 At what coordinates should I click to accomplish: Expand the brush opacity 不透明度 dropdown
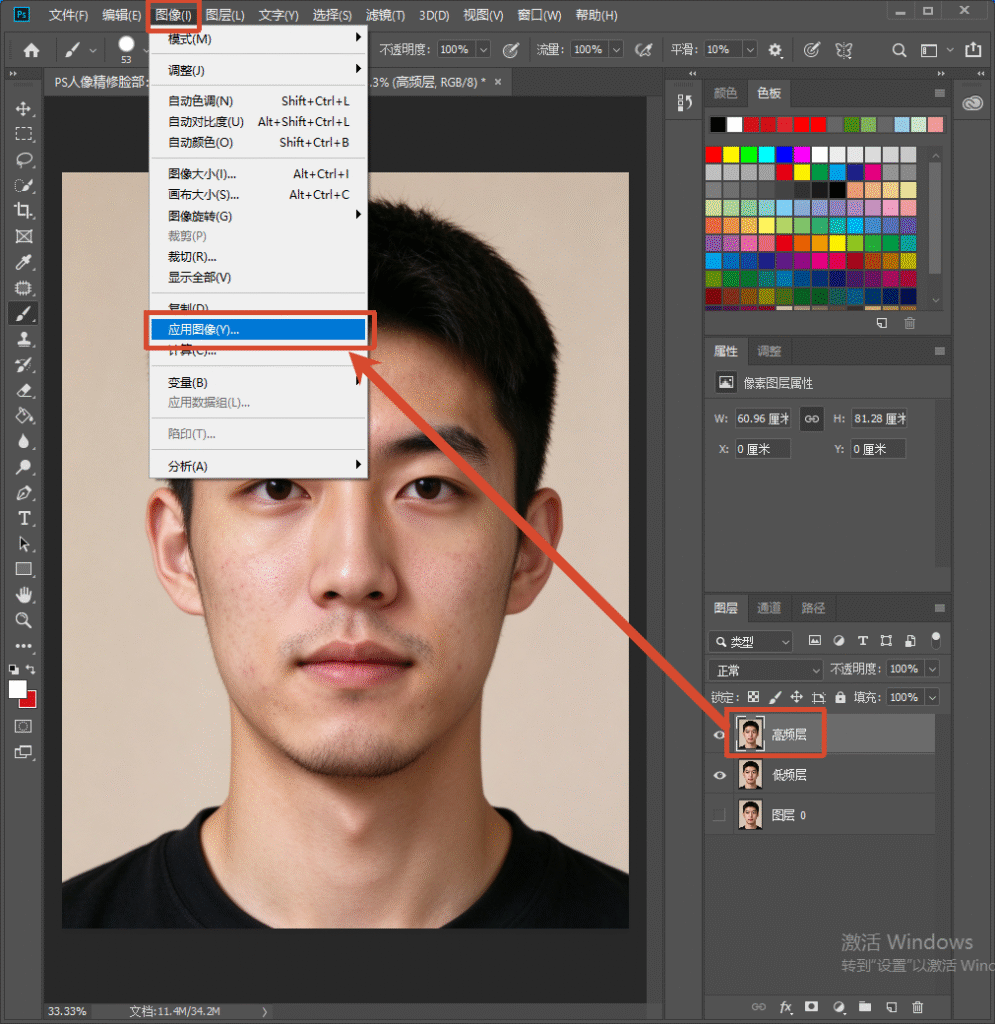point(483,50)
